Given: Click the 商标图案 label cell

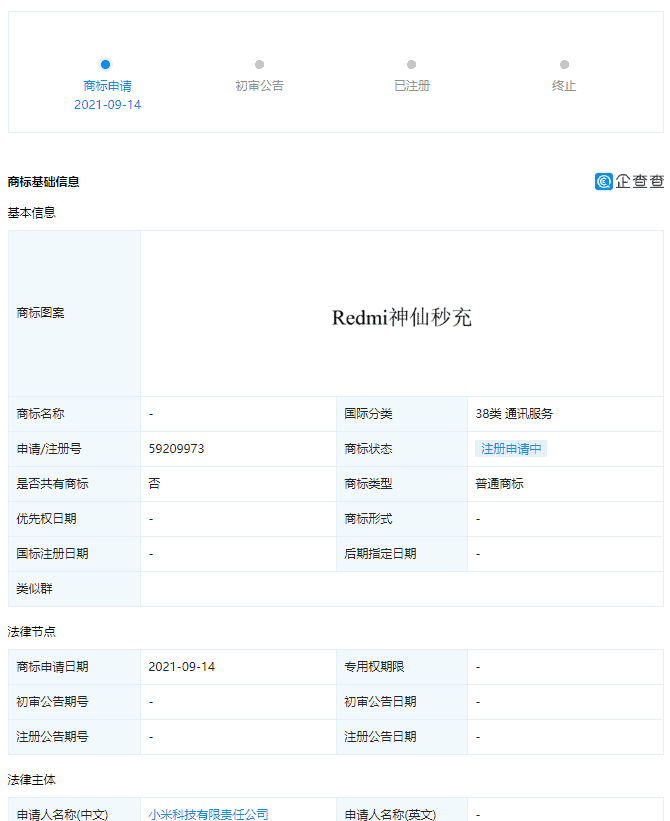Looking at the screenshot, I should [x=74, y=313].
